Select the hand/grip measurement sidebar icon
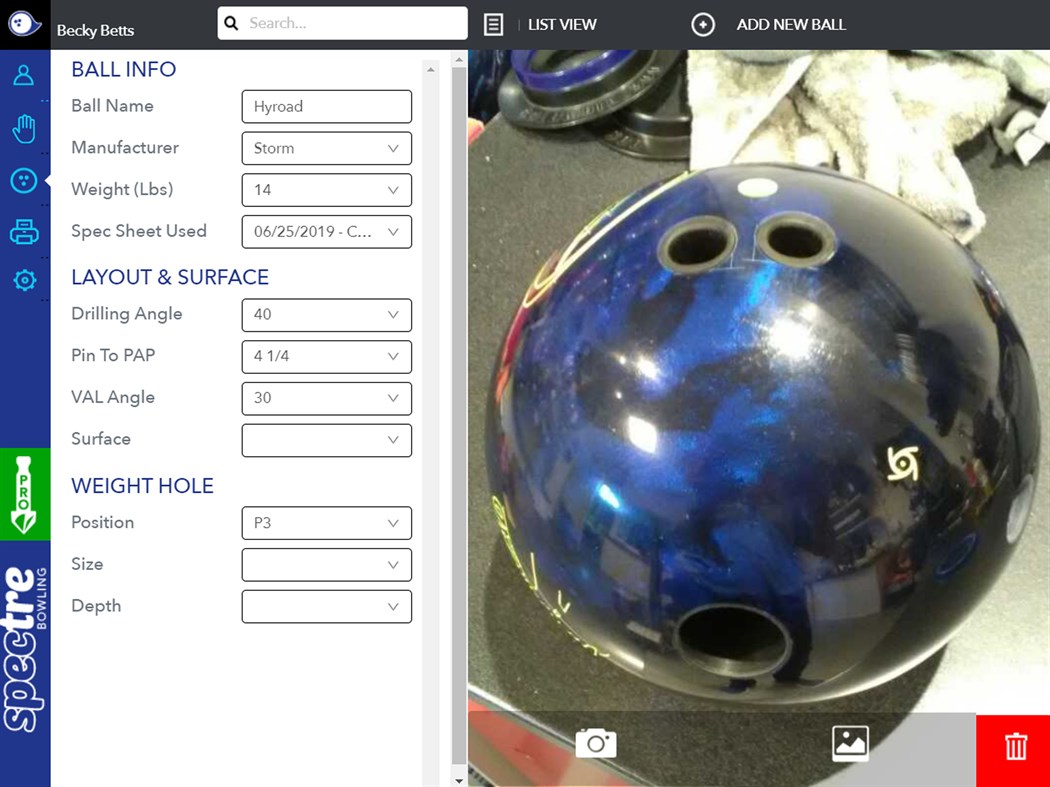The height and width of the screenshot is (787, 1050). (x=24, y=128)
